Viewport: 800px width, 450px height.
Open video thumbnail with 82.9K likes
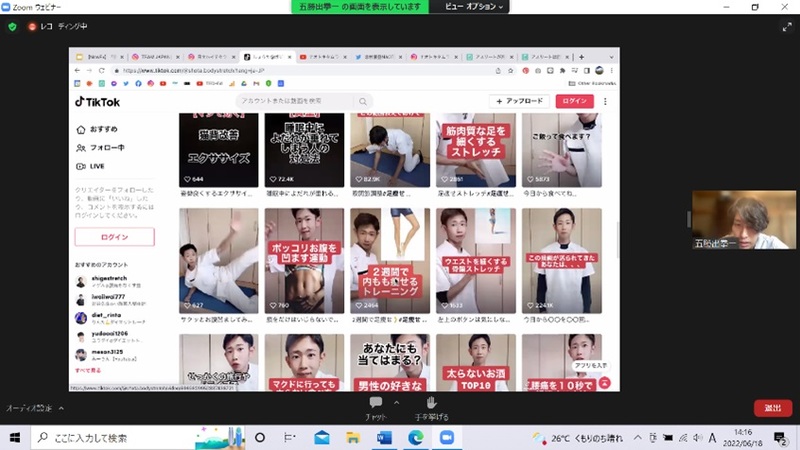pyautogui.click(x=390, y=150)
